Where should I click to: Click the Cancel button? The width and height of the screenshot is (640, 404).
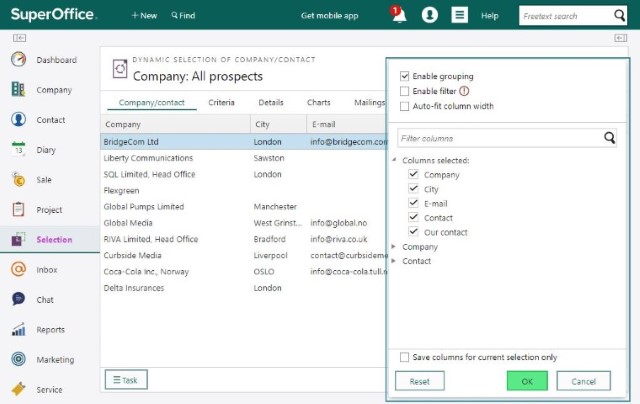583,381
